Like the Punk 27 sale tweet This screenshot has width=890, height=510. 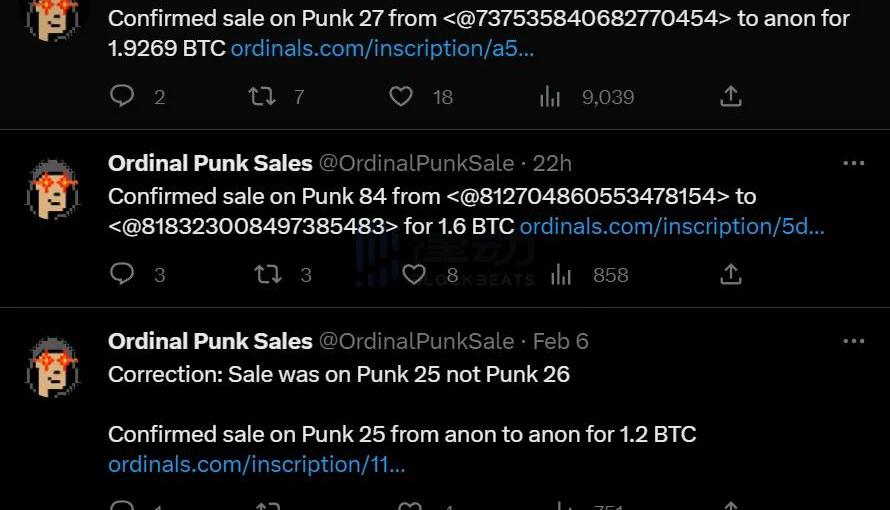pyautogui.click(x=401, y=96)
